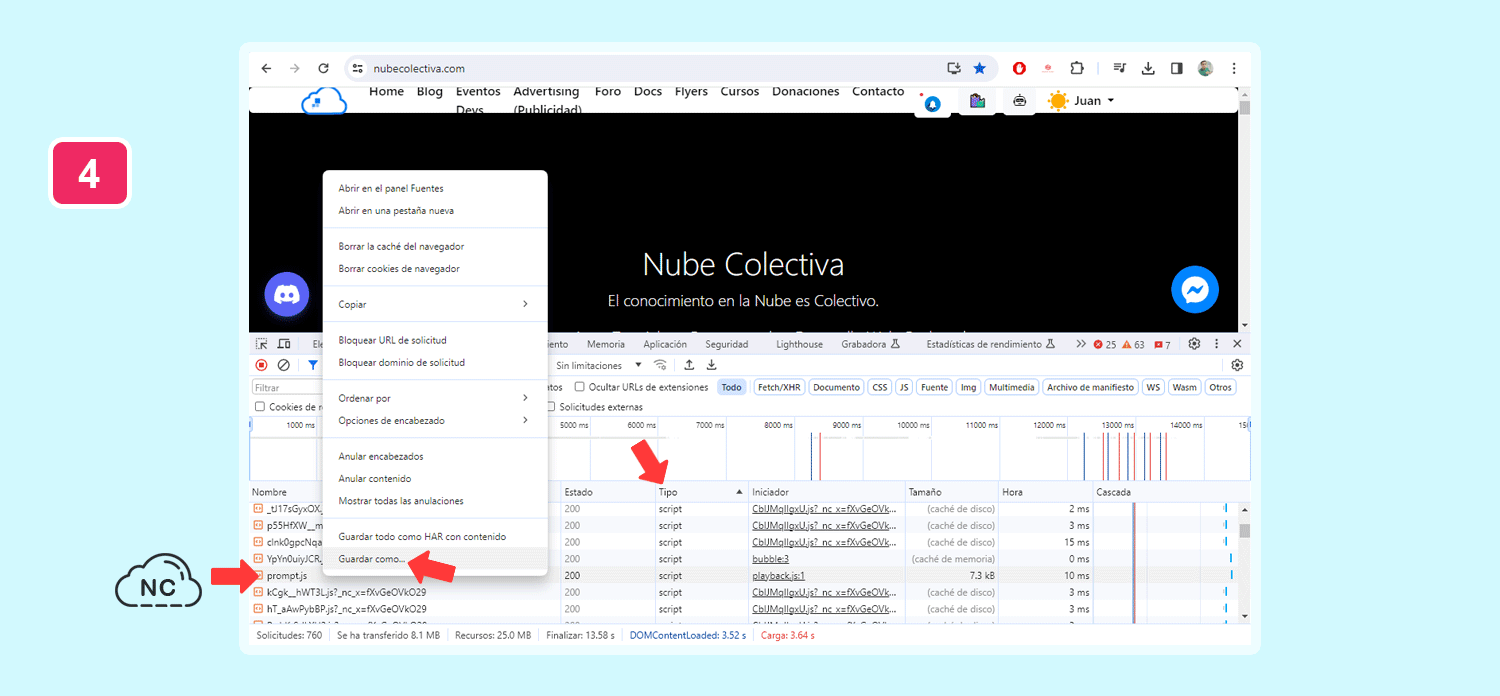The image size is (1500, 696).
Task: Click the bookmark star in address bar
Action: point(979,68)
